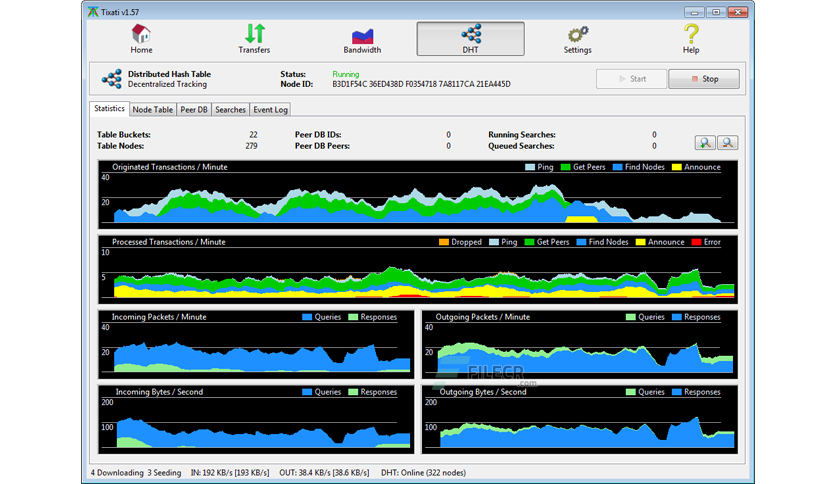Open the Searches tab

(230, 109)
